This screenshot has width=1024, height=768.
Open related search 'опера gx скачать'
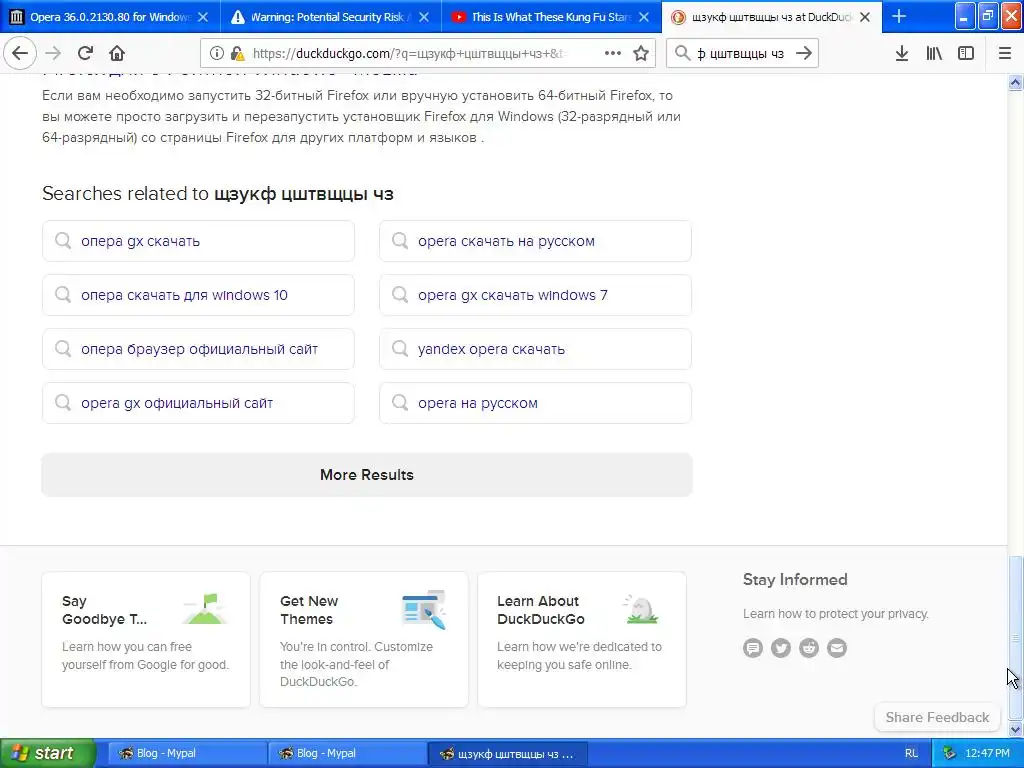point(198,241)
